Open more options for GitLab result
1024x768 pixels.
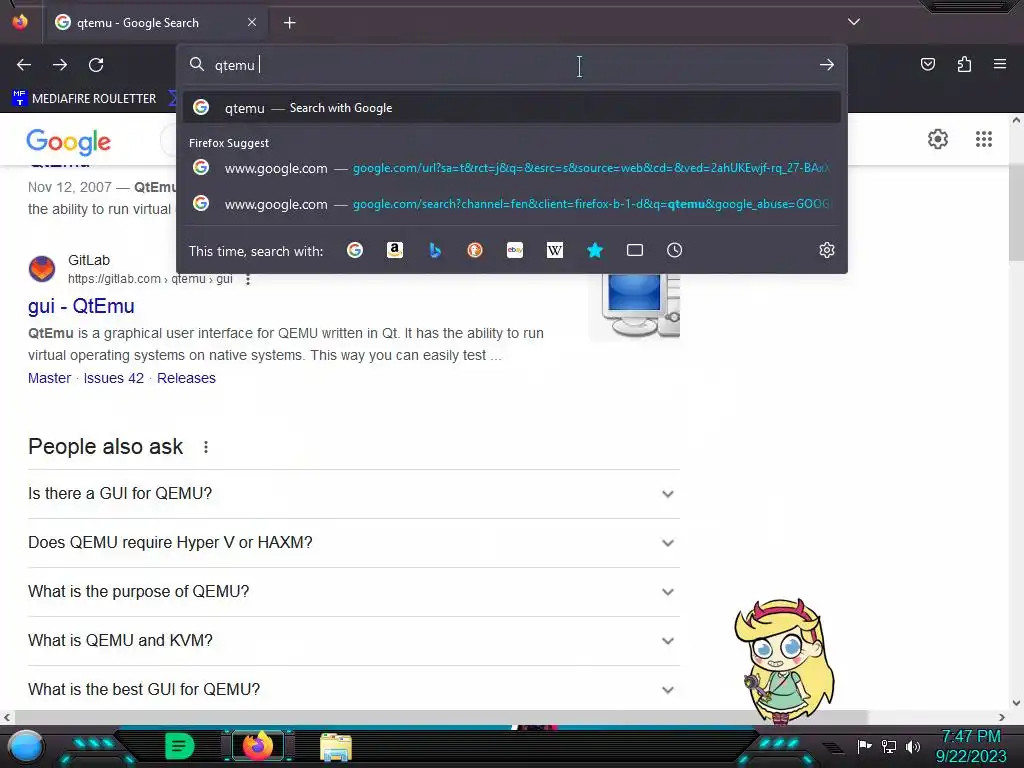pos(248,280)
